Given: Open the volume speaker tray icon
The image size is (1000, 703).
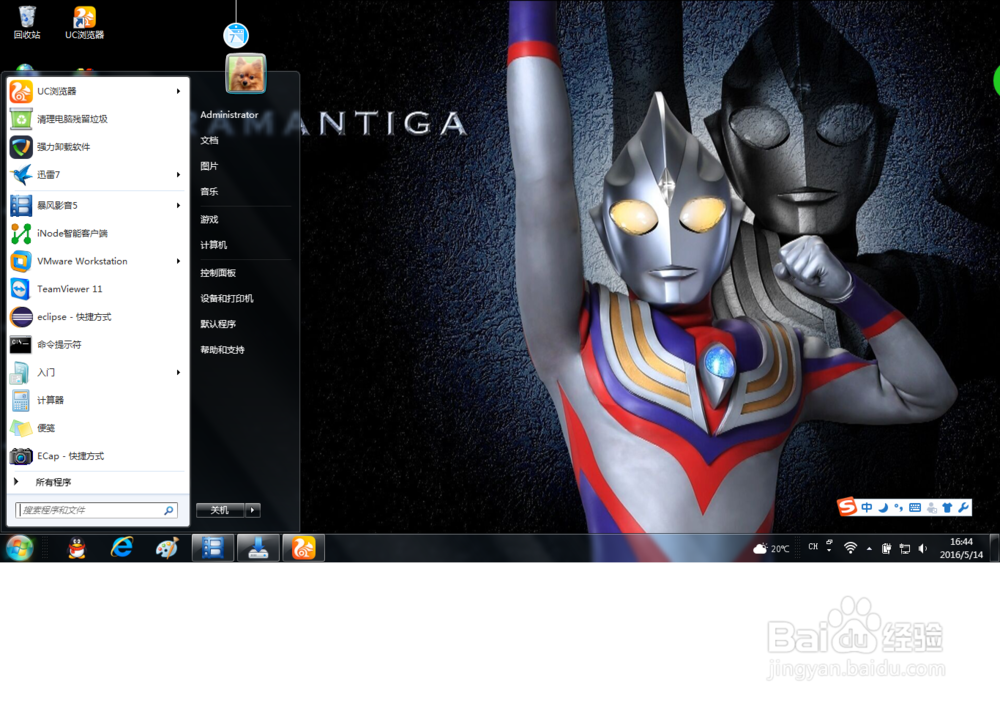Looking at the screenshot, I should [x=922, y=549].
